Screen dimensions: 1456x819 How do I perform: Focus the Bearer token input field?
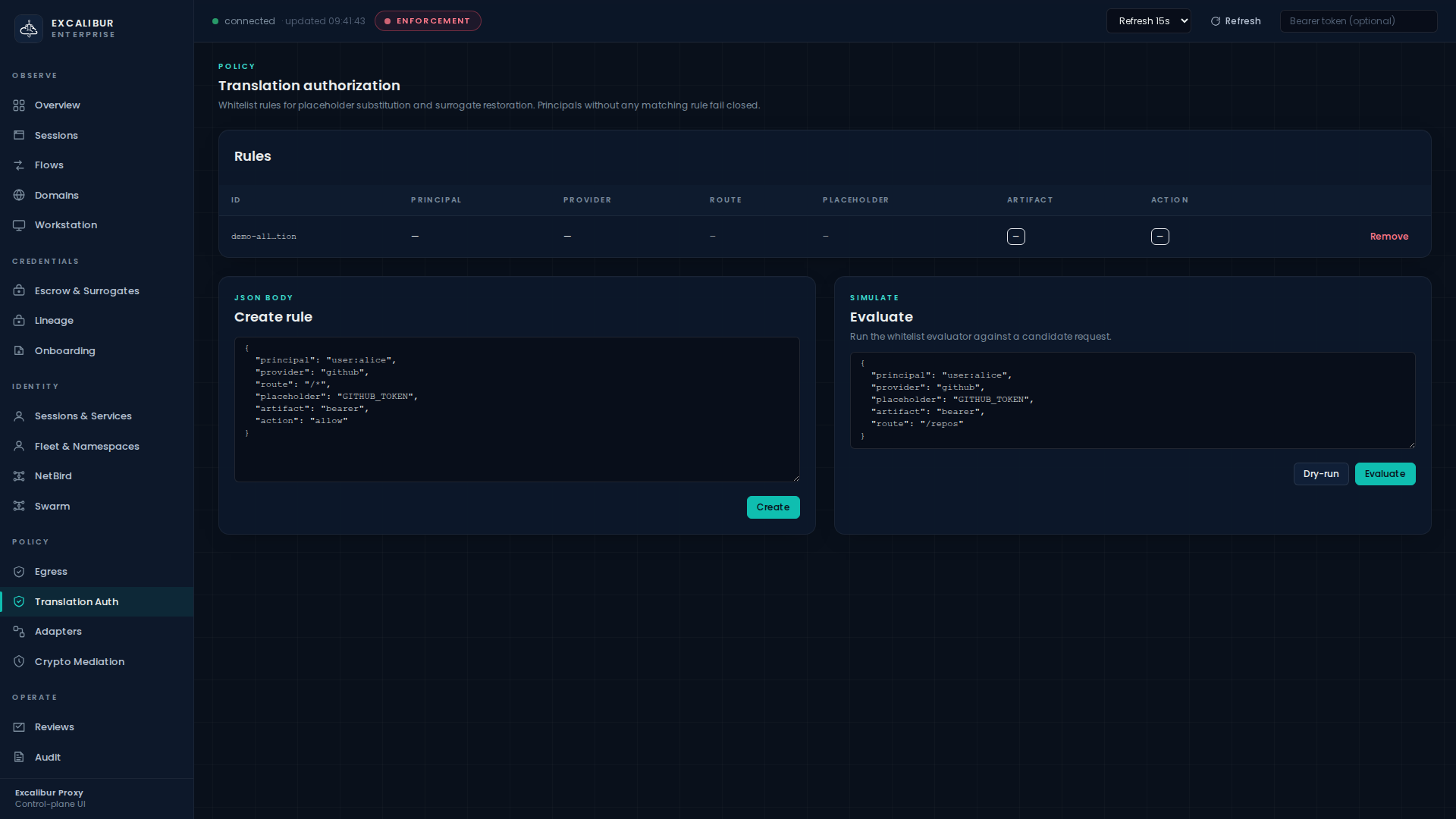[x=1357, y=21]
